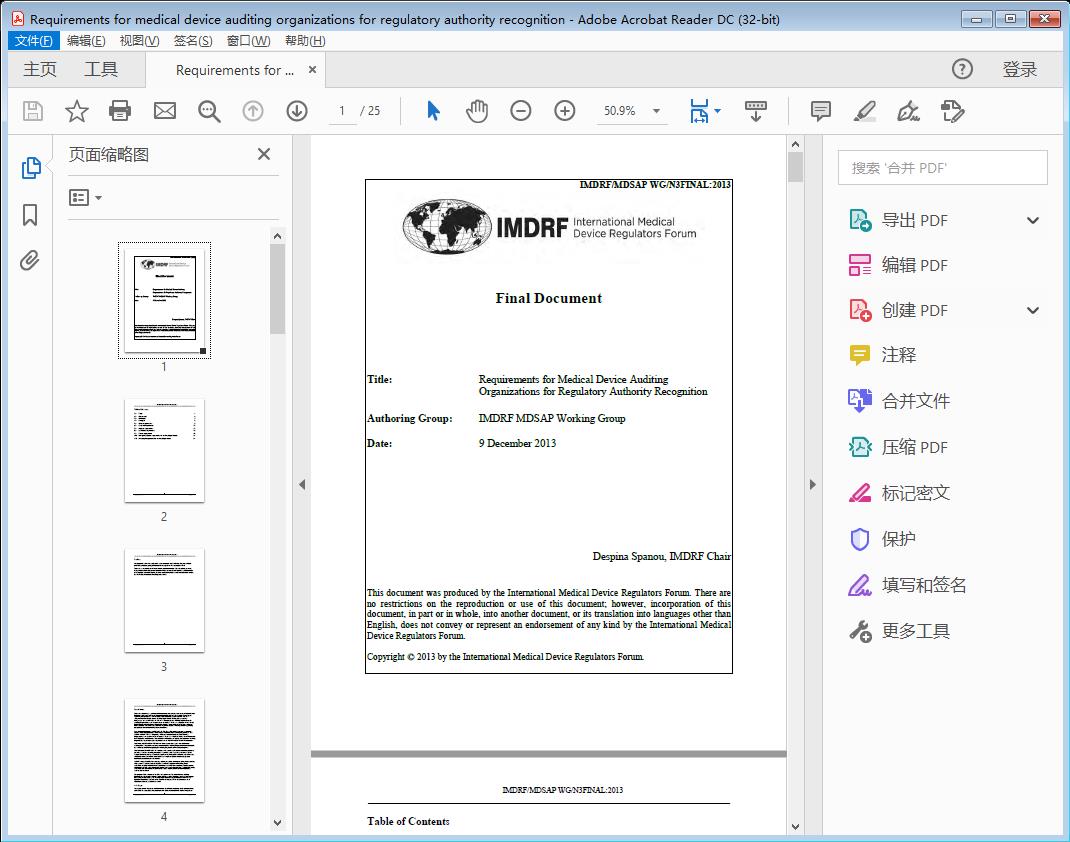Select the Hand tool

pyautogui.click(x=477, y=111)
